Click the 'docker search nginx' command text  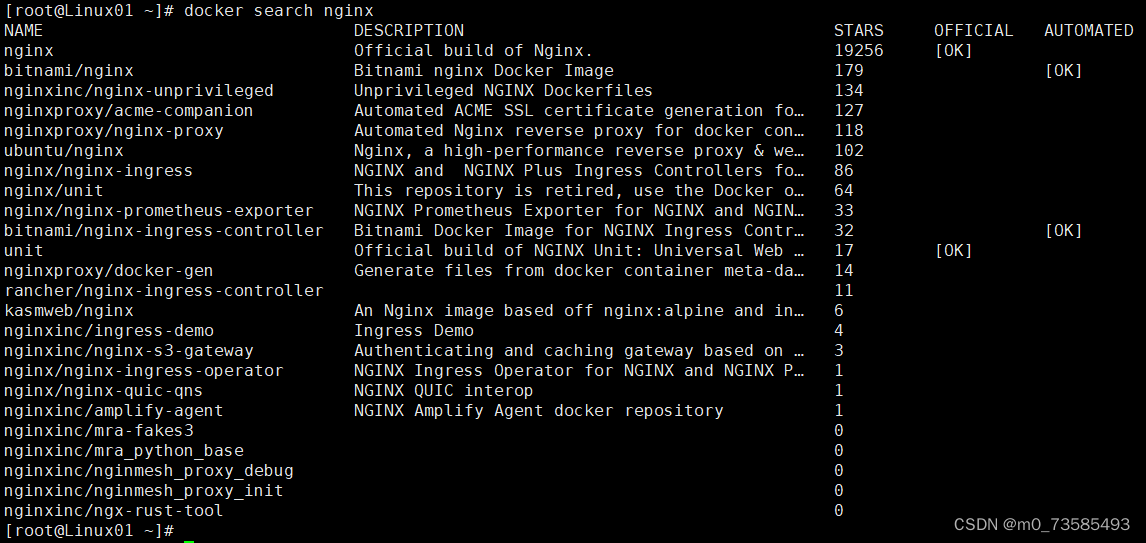point(278,11)
